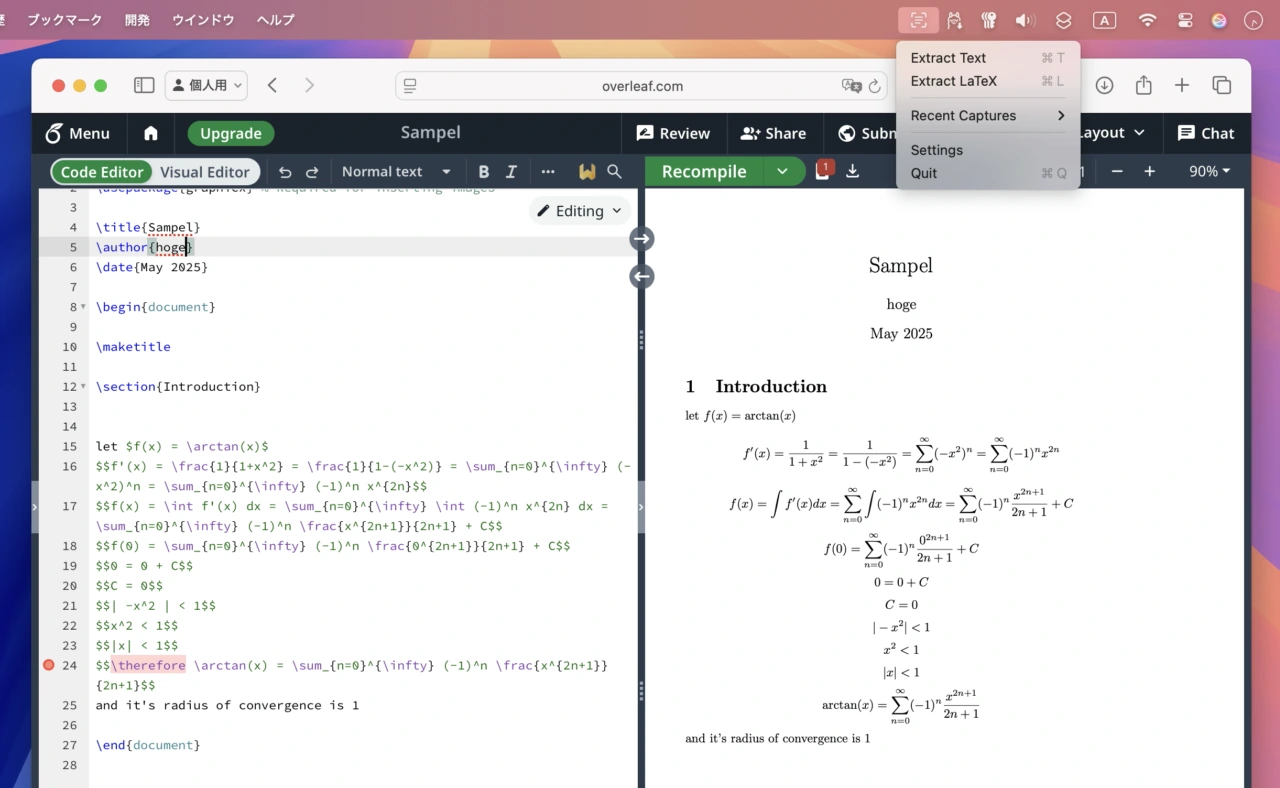Go to Overleaf home via house icon
The height and width of the screenshot is (788, 1280).
151,133
